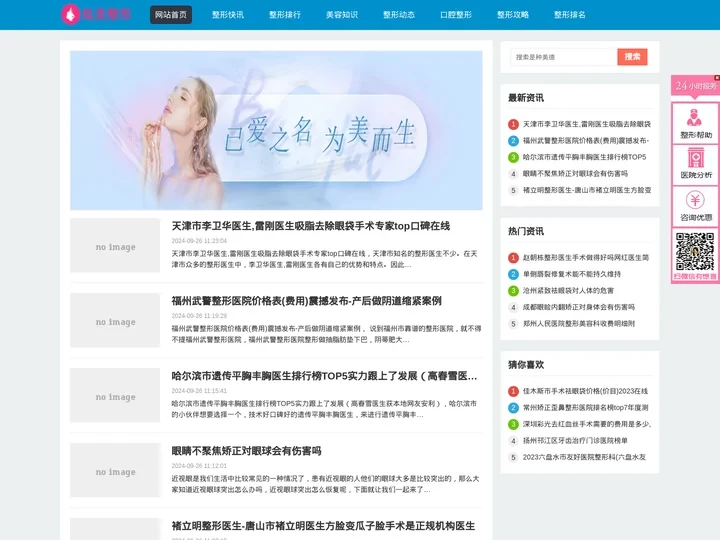Open 热门资讯 item 郑州人民医院整形美容科

579,324
